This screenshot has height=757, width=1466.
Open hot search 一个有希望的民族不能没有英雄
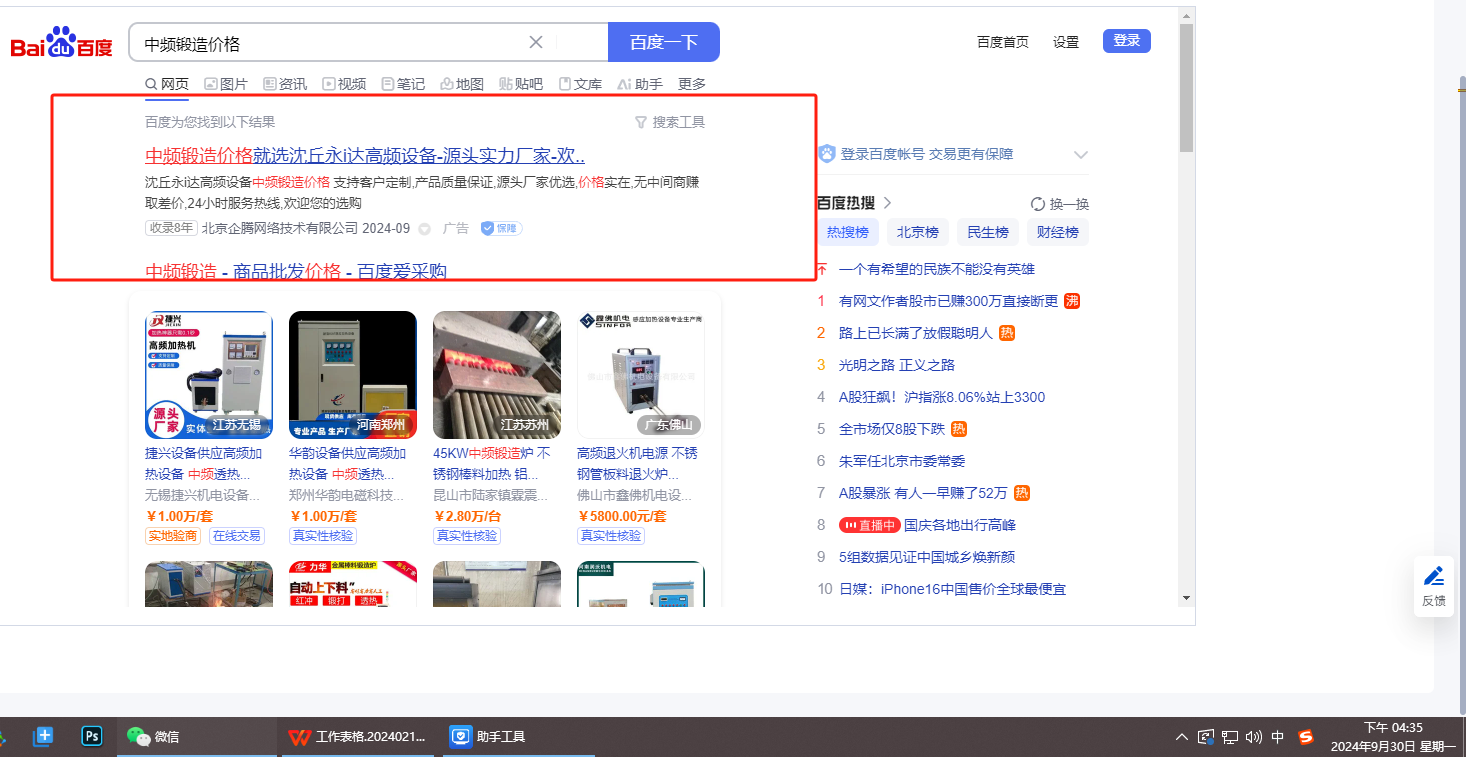pos(937,269)
